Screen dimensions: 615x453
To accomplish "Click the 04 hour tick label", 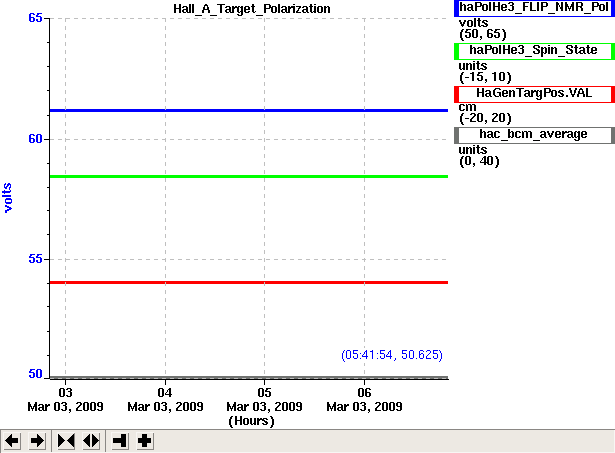I will click(x=165, y=393).
